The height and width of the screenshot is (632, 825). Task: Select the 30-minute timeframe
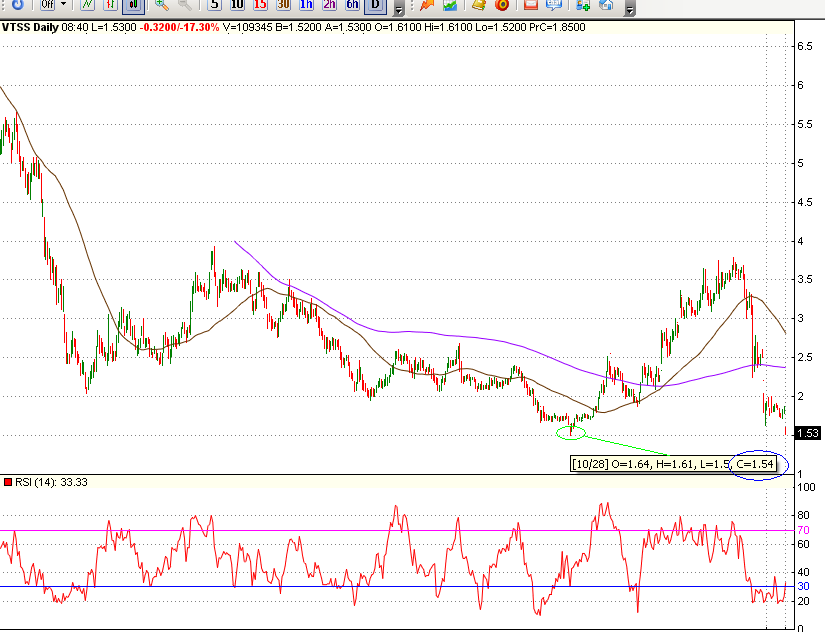tap(282, 6)
